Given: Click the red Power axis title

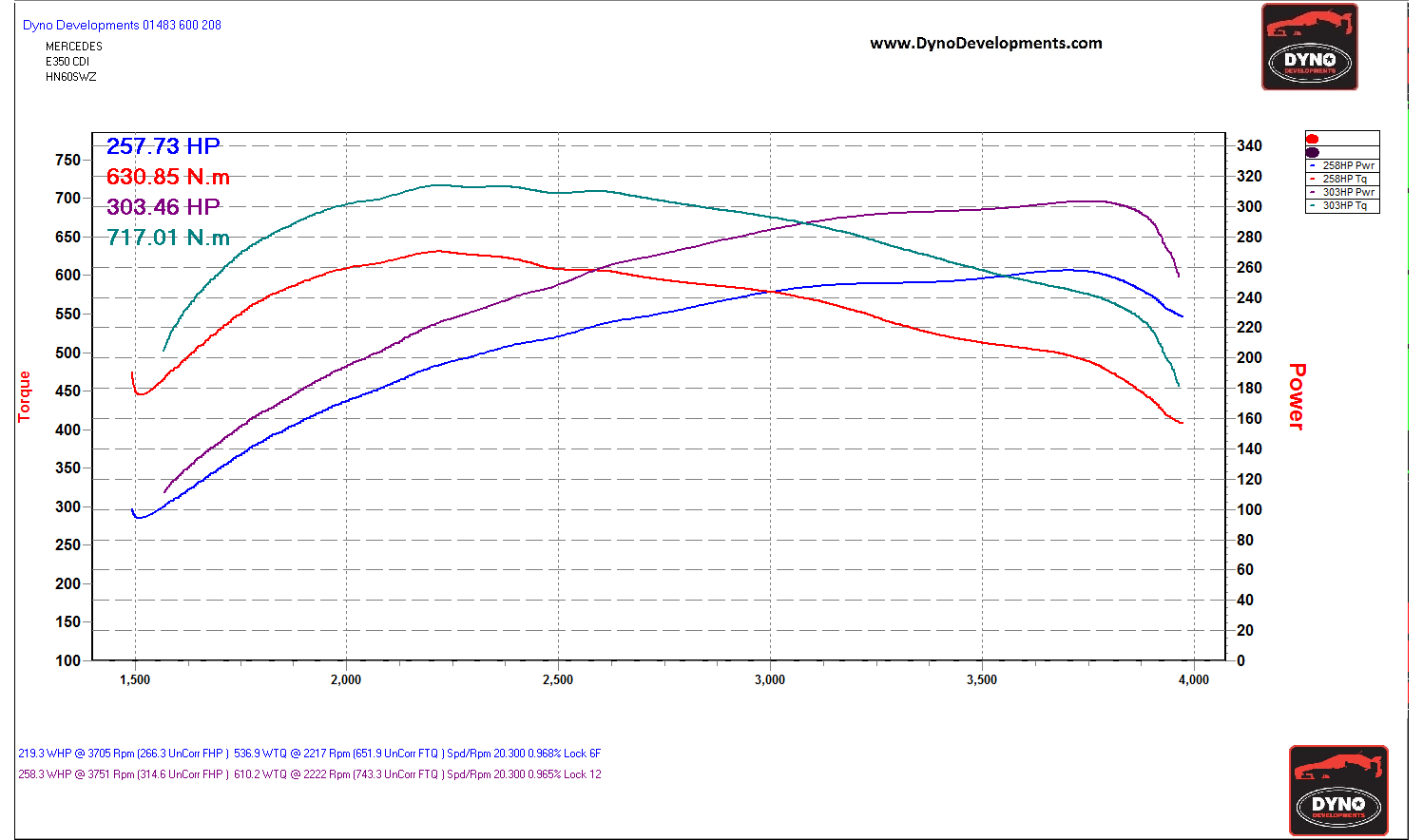Looking at the screenshot, I should coord(1297,396).
